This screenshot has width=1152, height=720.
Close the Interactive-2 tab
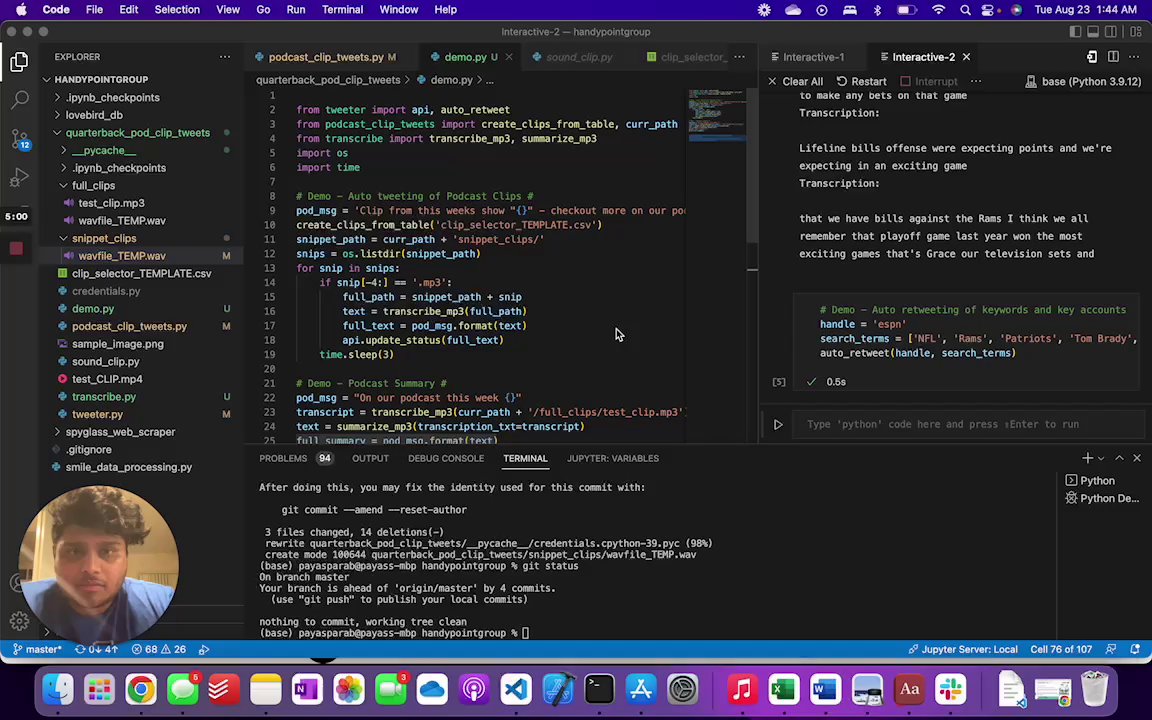pos(966,57)
